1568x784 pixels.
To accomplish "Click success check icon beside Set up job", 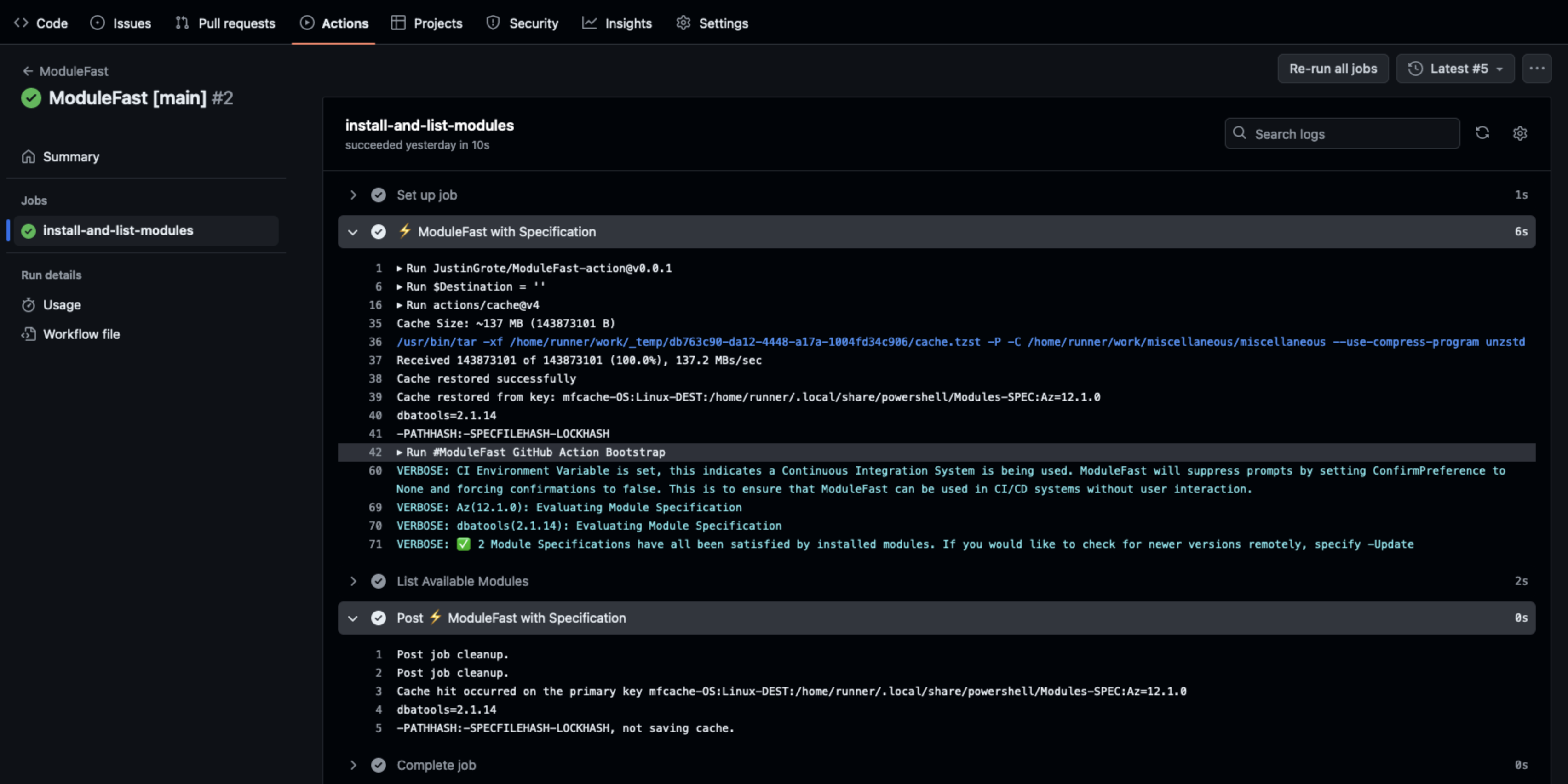I will coord(379,195).
